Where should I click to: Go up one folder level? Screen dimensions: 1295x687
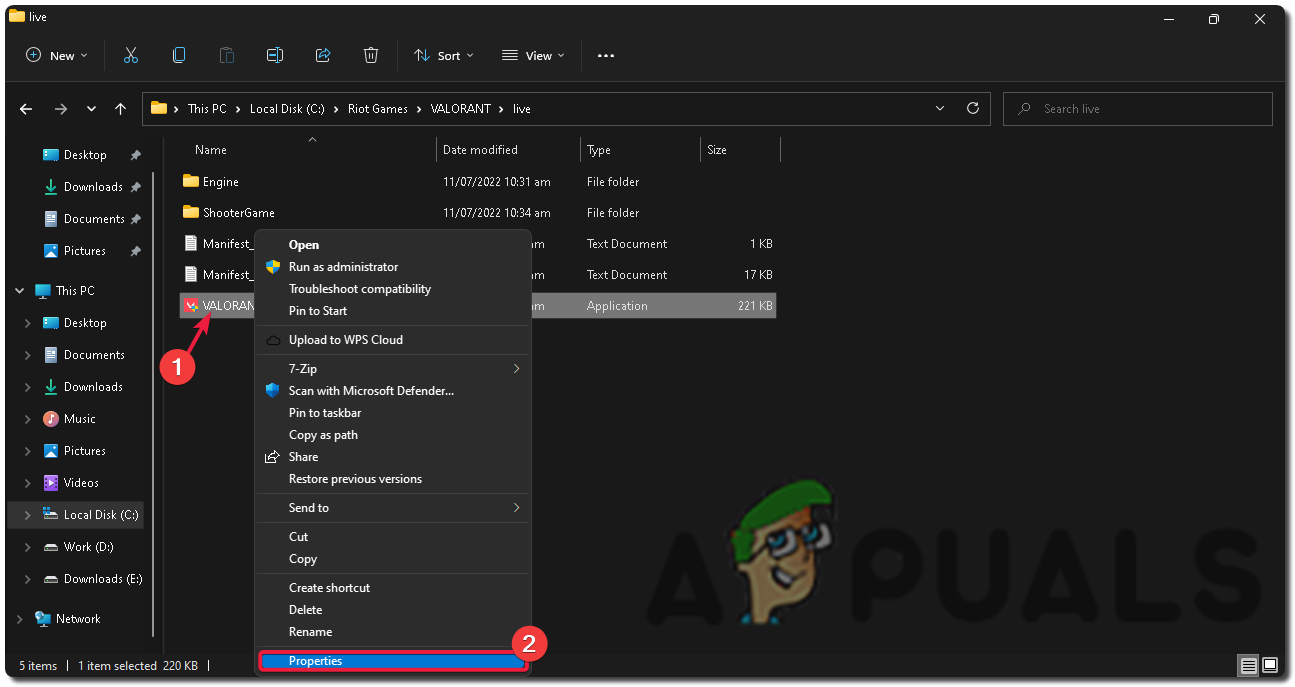pos(121,109)
